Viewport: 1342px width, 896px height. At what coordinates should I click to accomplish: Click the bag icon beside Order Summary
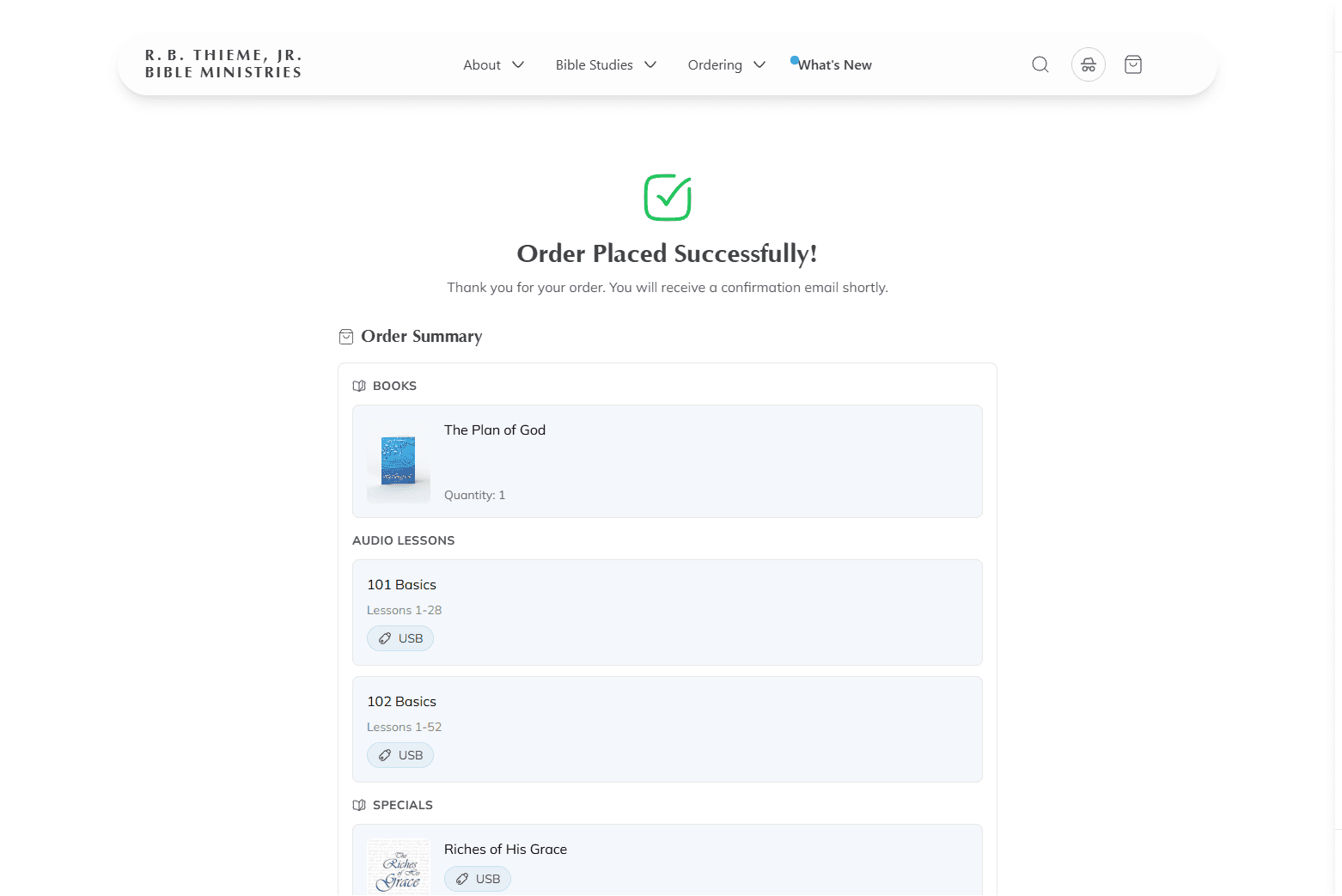click(x=346, y=337)
